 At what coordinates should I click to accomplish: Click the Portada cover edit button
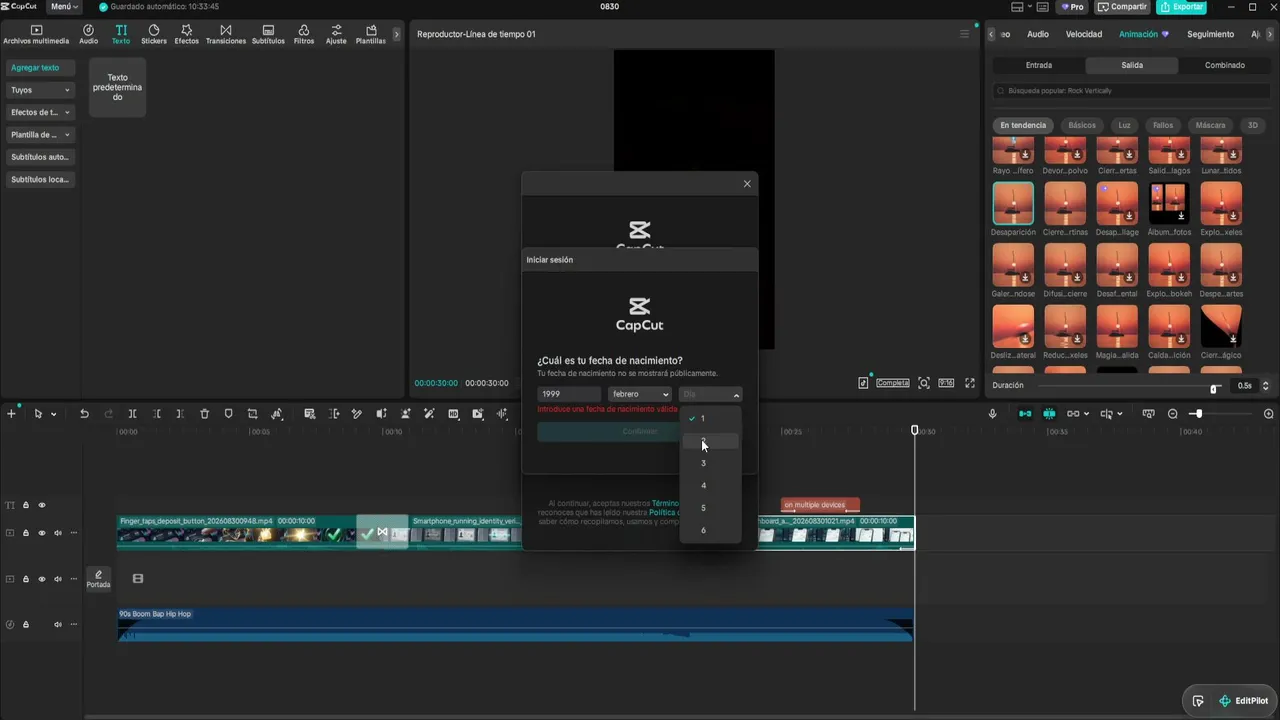99,579
